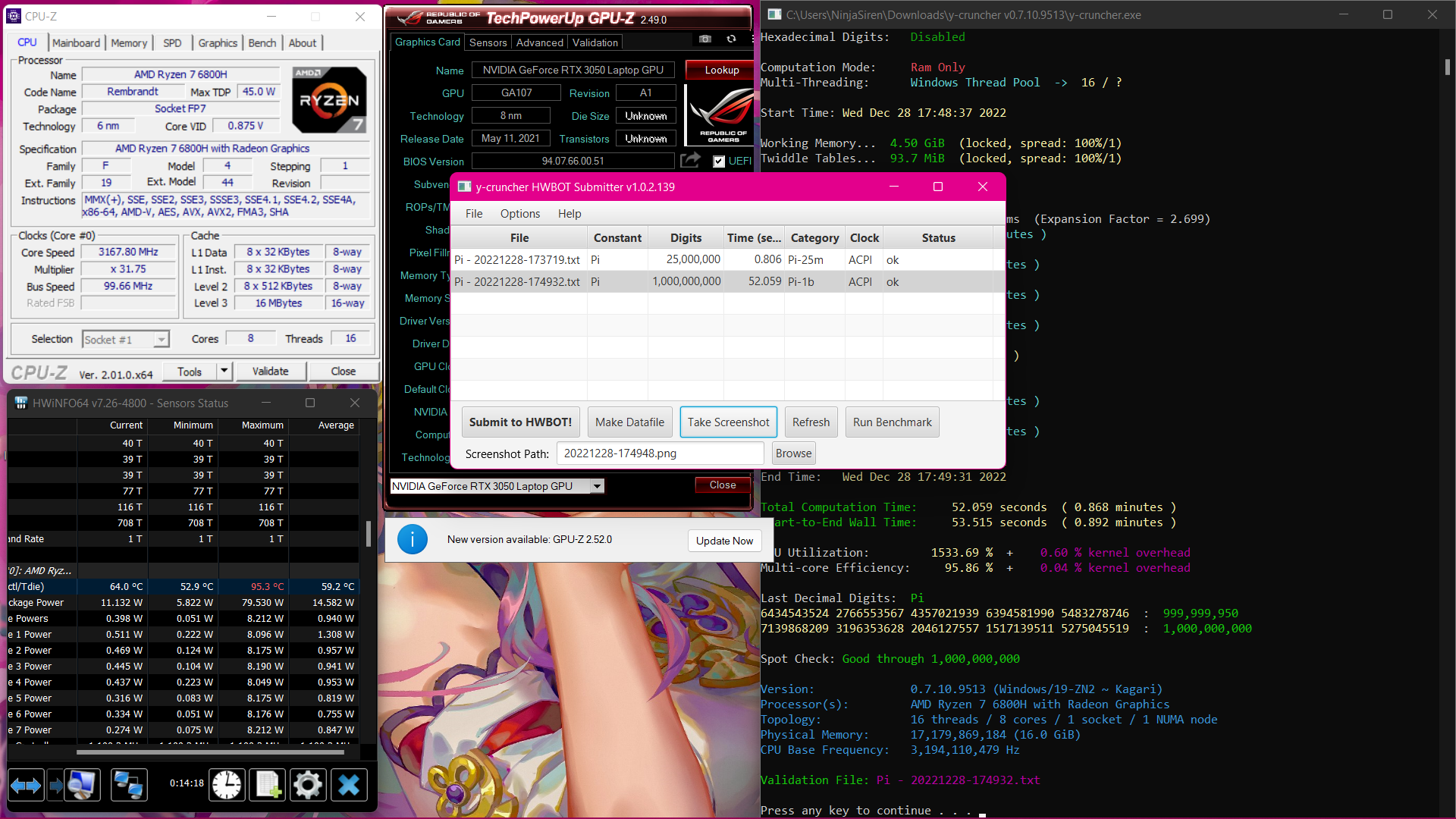Screen dimensions: 1456x819
Task: Click HWiNFO vertical scrollbar thumb
Action: (369, 533)
